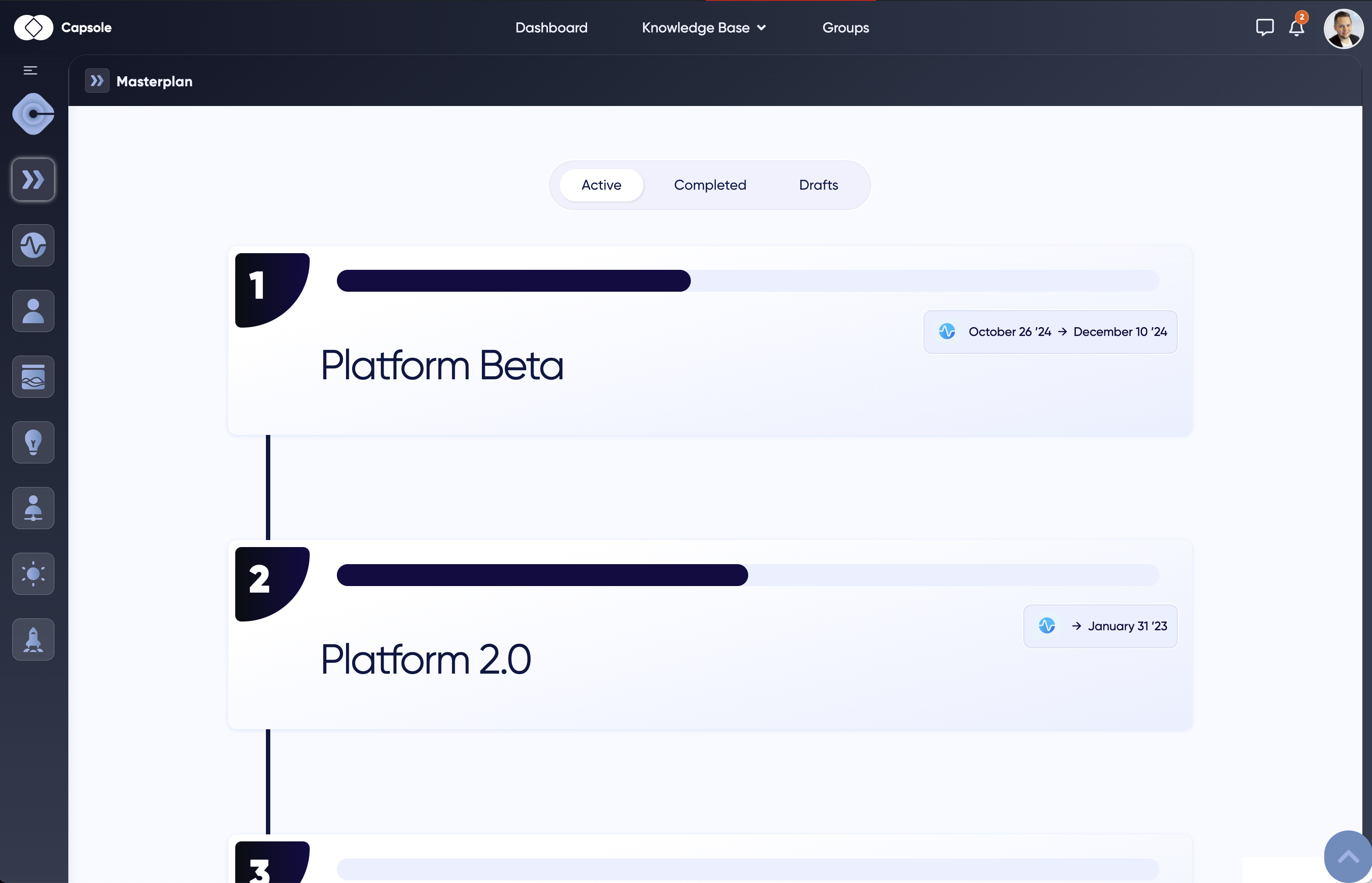Click pulse icon in Platform 2.0 date badge
This screenshot has width=1372, height=883.
point(1047,625)
